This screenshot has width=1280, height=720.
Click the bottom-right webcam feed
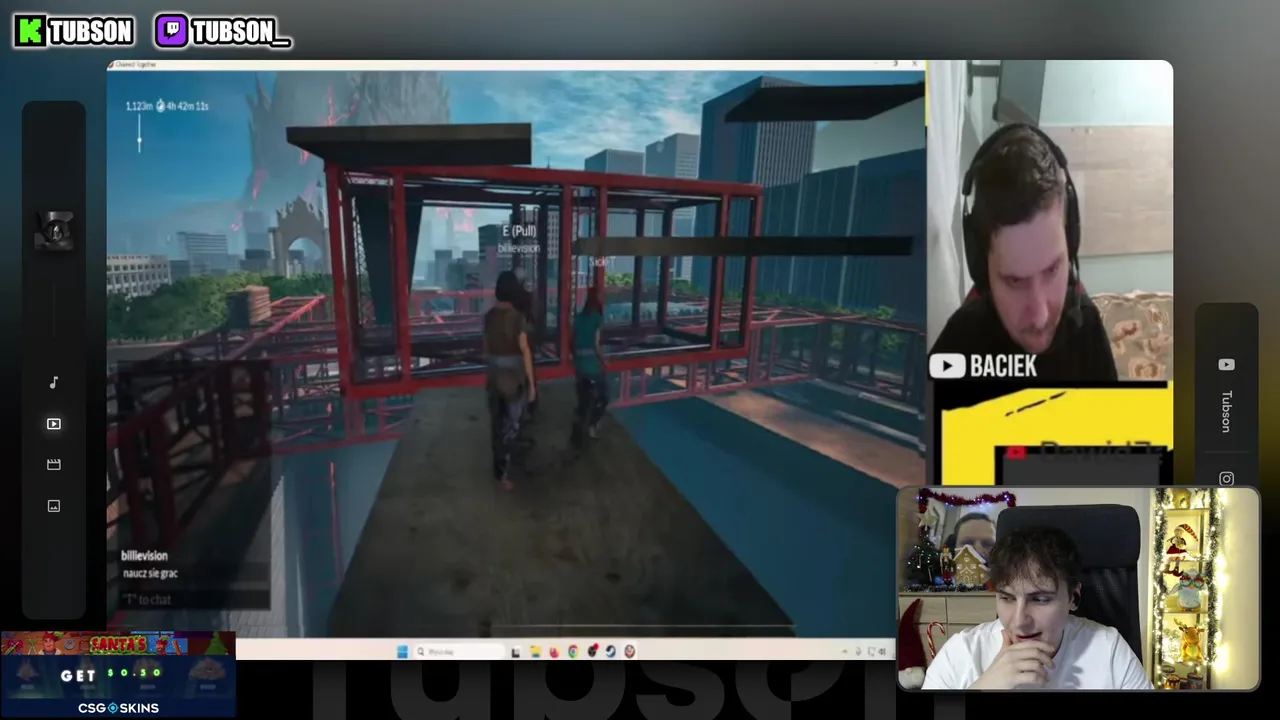click(1078, 589)
